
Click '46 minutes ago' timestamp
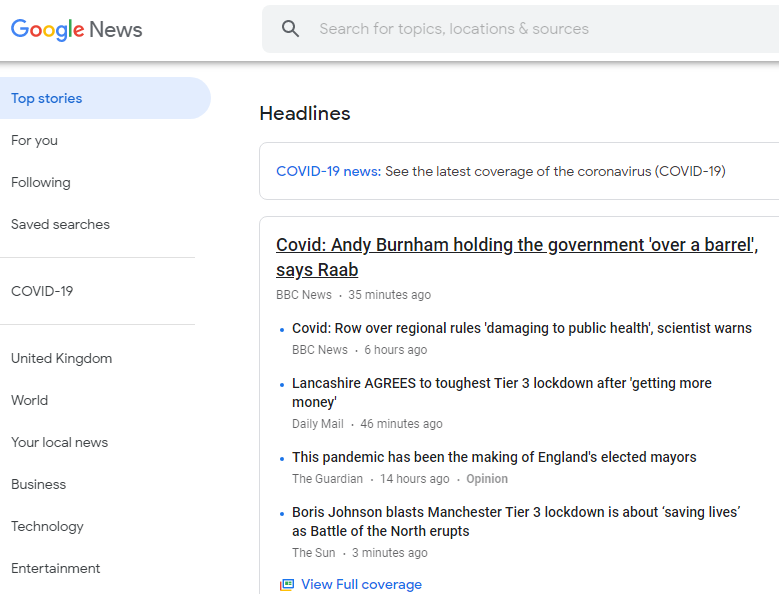(x=401, y=424)
